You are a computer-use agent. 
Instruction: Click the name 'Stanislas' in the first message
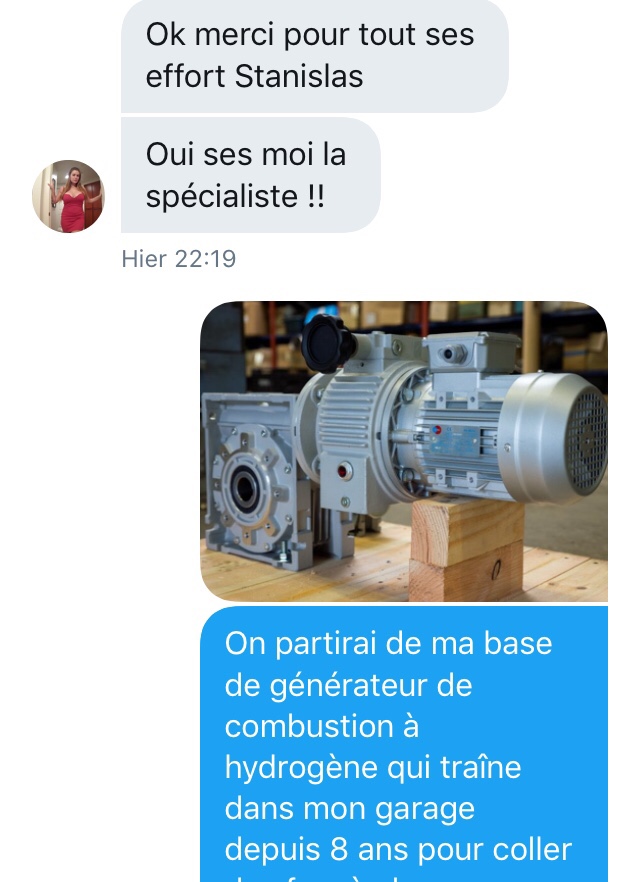click(299, 76)
